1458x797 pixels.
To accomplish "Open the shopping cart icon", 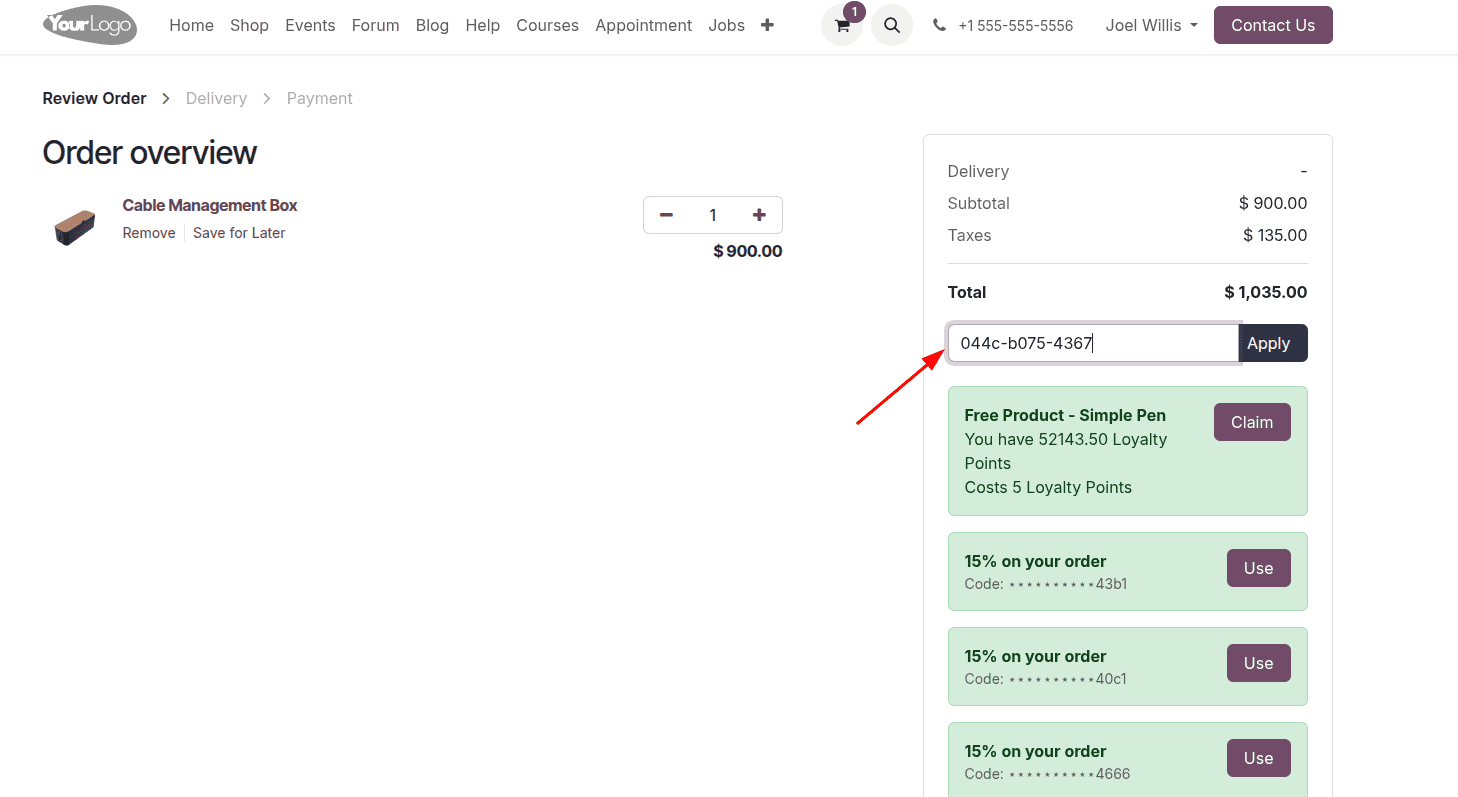I will click(842, 26).
